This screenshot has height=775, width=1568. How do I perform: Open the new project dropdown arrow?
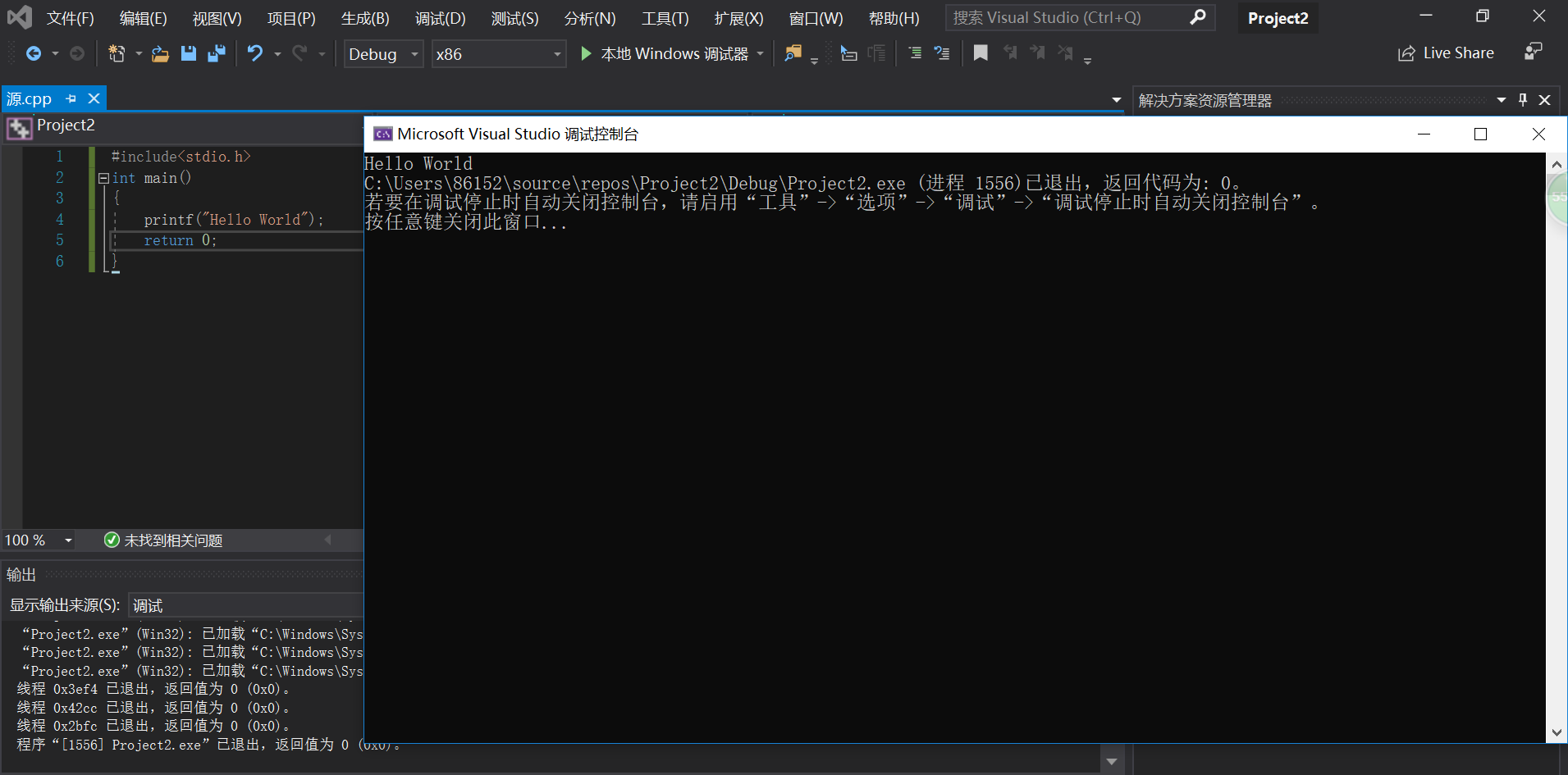[x=139, y=54]
